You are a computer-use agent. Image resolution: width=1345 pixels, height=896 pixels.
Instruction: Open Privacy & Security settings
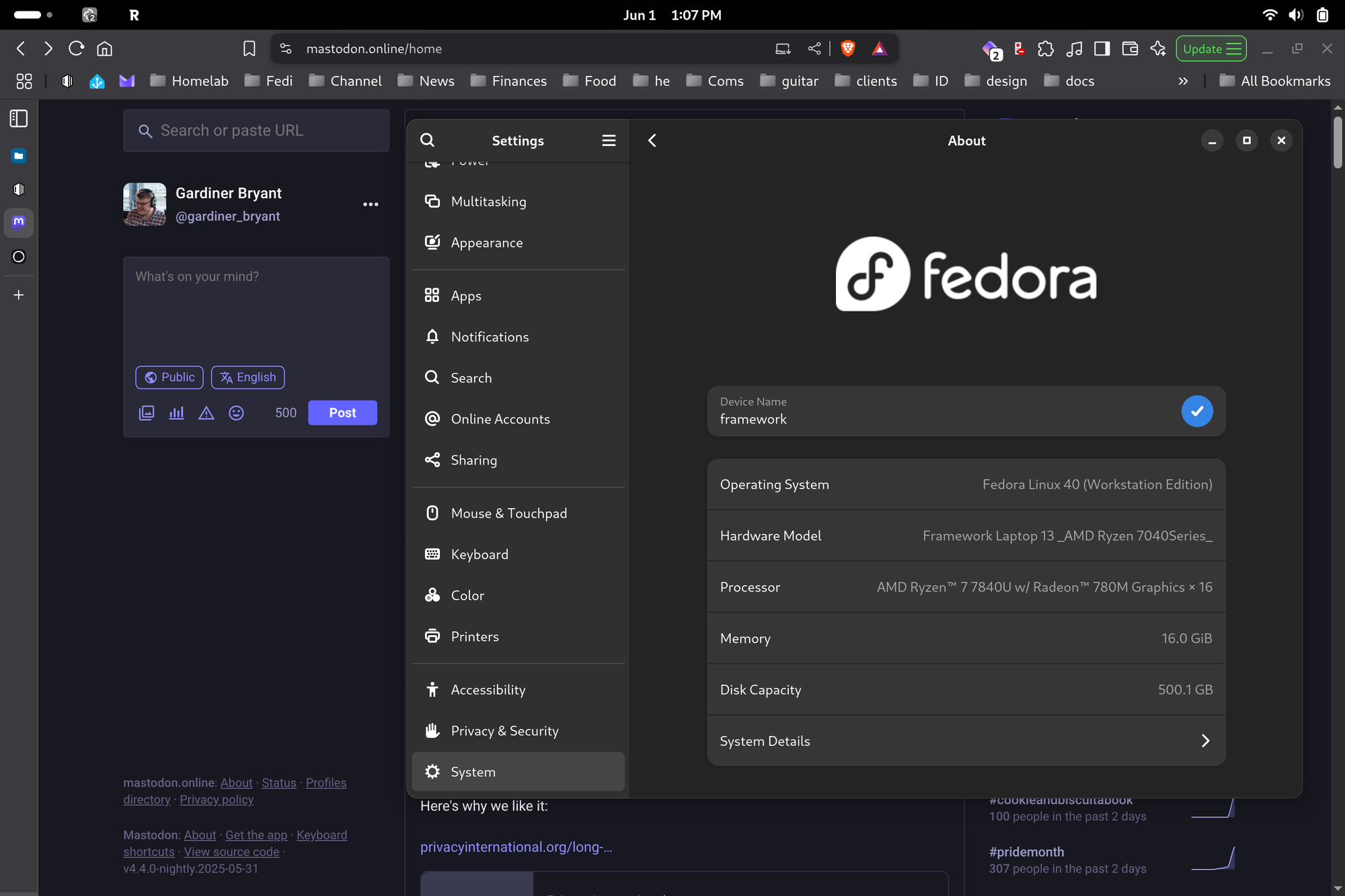[518, 731]
